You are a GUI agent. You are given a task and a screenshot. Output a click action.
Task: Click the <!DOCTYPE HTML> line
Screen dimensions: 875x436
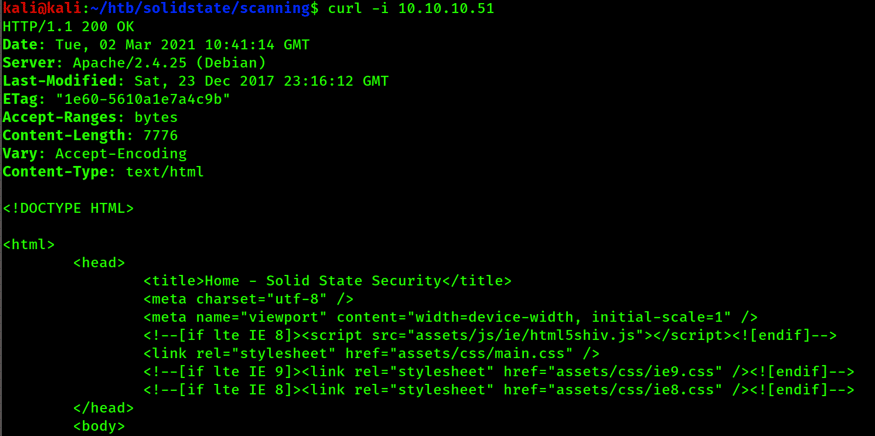(x=68, y=208)
